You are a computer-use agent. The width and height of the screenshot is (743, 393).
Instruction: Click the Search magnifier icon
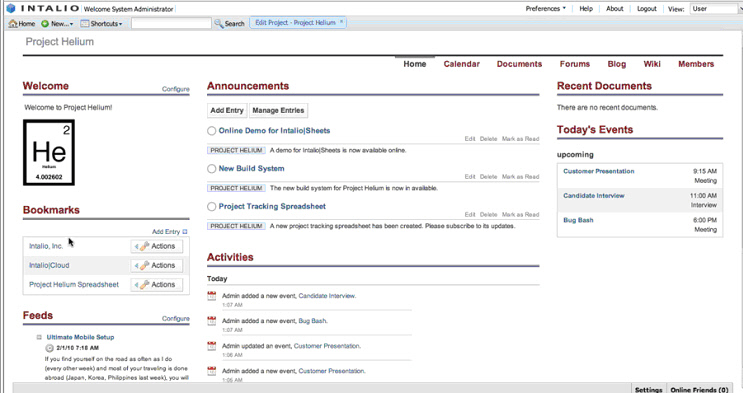[218, 23]
